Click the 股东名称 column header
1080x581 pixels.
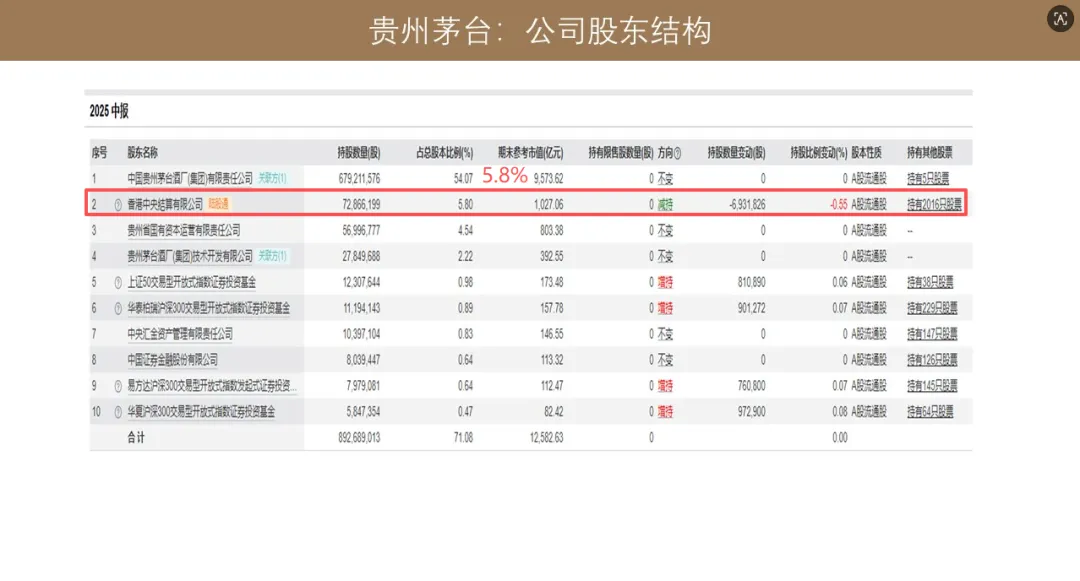(x=143, y=153)
